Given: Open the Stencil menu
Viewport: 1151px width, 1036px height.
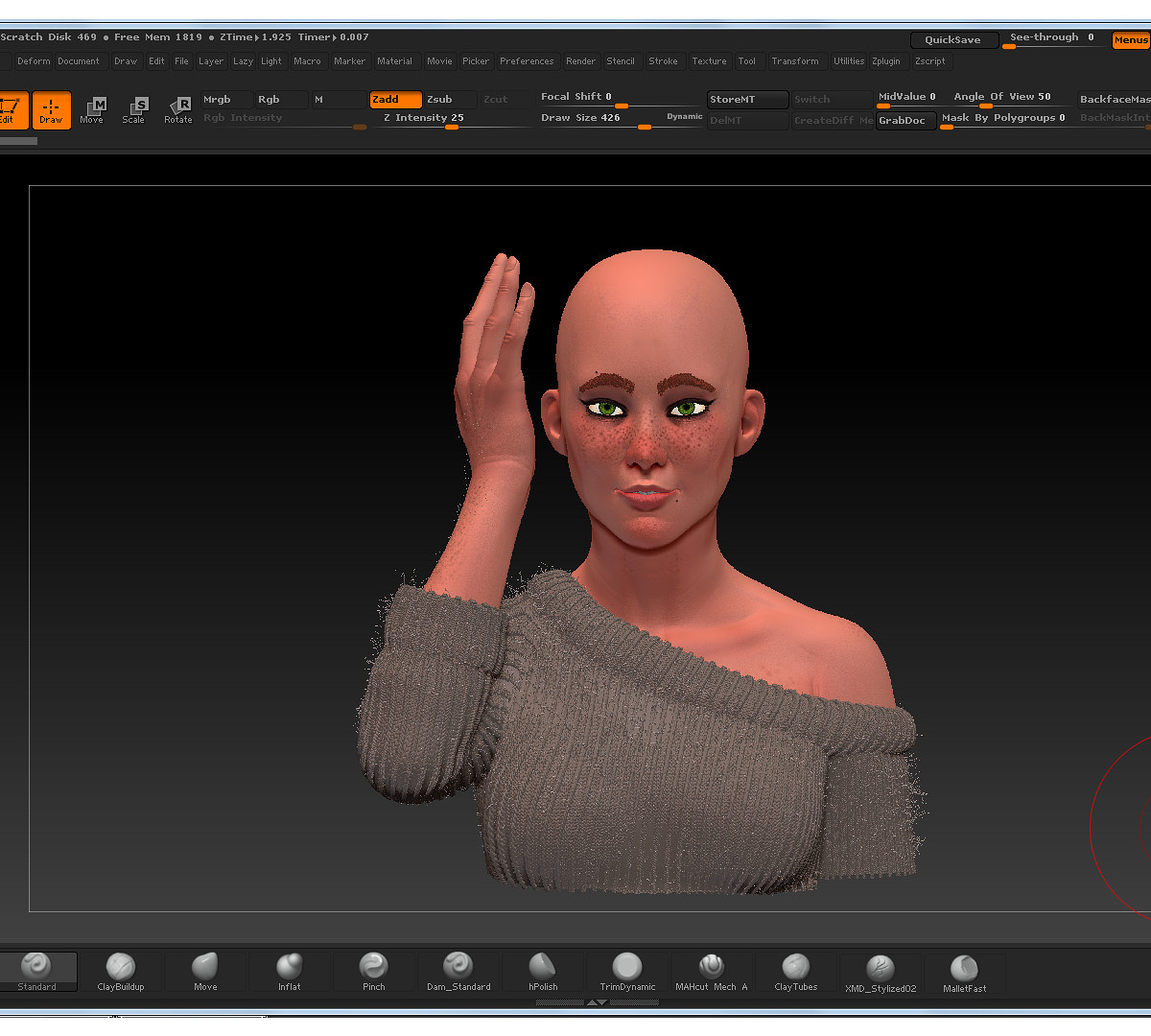Looking at the screenshot, I should [621, 61].
